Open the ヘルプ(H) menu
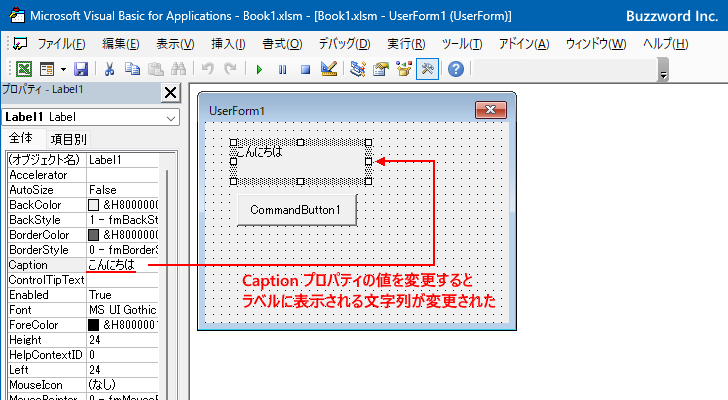Viewport: 728px width, 400px height. click(x=665, y=44)
